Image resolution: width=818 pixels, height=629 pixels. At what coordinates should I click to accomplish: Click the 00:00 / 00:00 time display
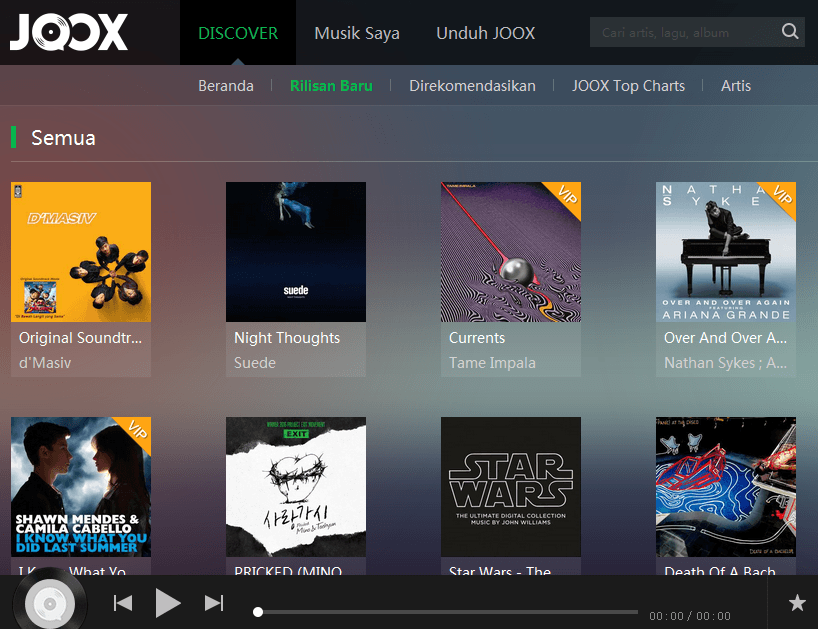coord(690,616)
